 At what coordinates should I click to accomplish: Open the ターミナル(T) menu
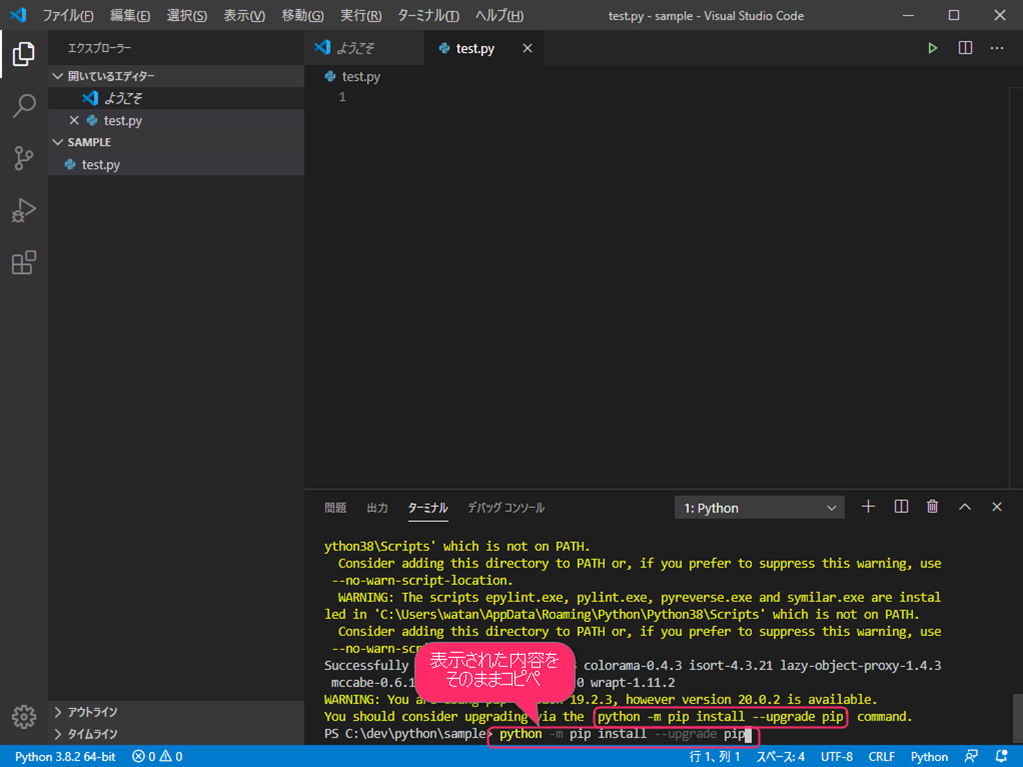[x=428, y=16]
